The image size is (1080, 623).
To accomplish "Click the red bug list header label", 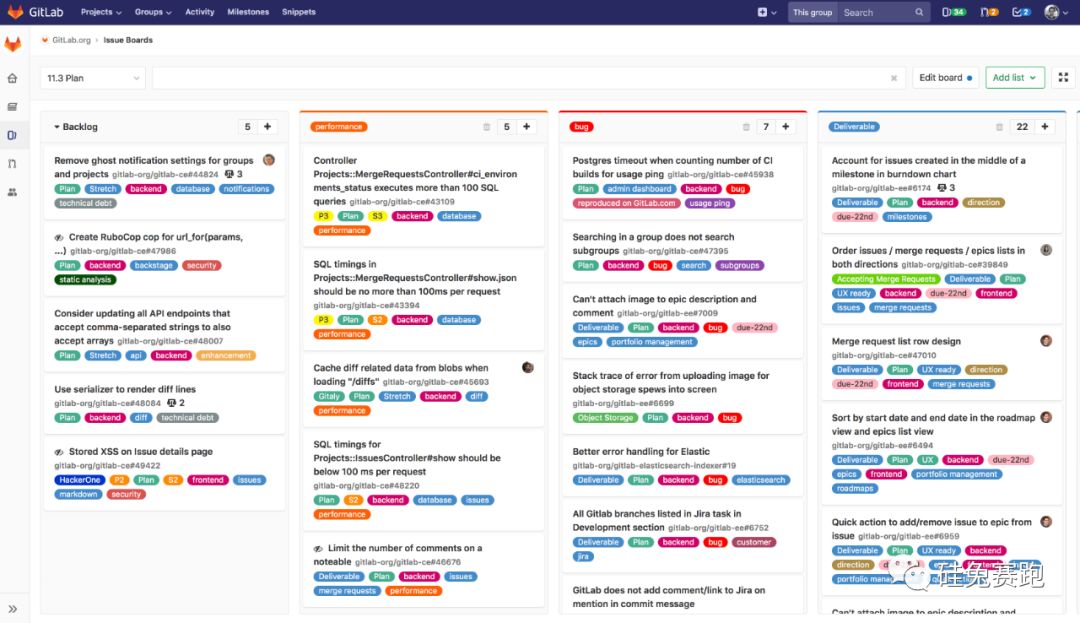I will (581, 127).
